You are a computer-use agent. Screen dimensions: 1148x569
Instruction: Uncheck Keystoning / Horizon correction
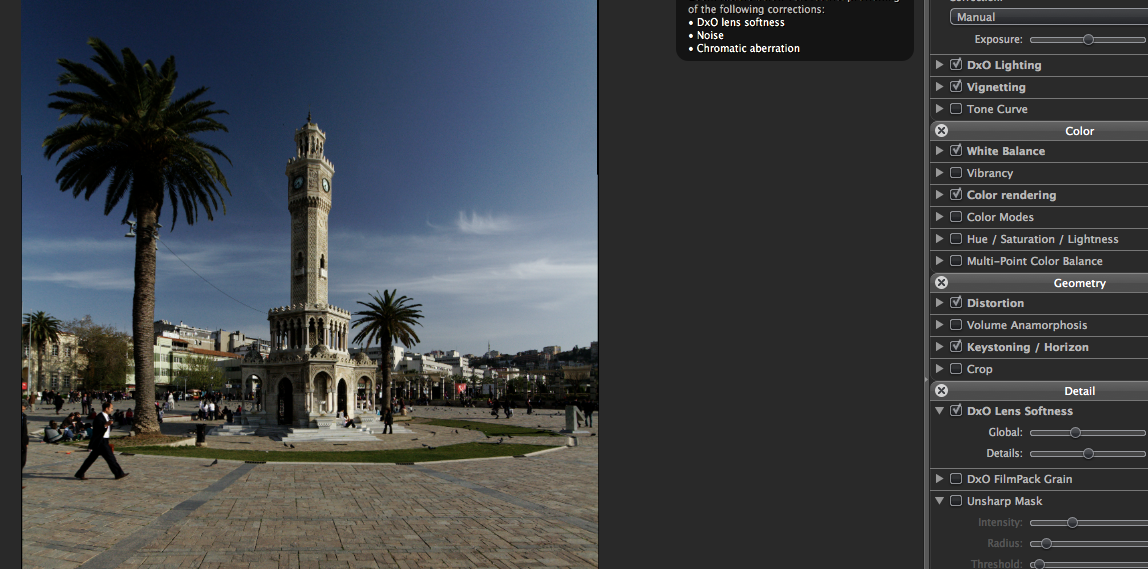(x=956, y=347)
